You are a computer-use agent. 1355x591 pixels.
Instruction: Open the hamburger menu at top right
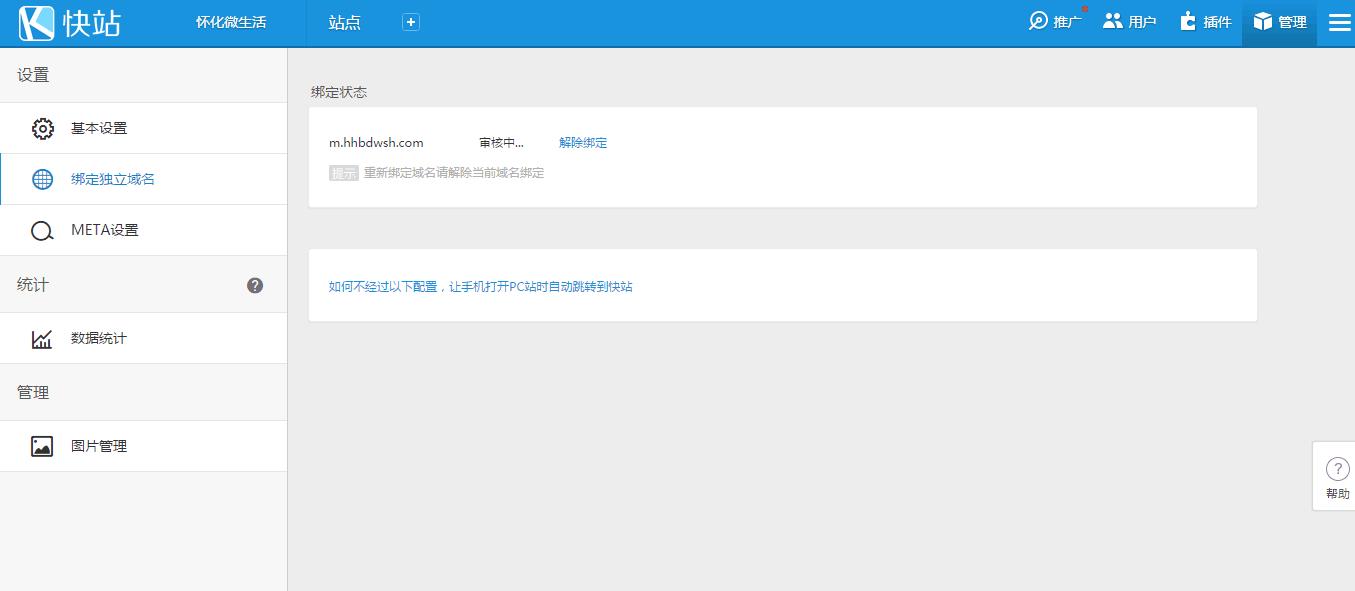1339,21
